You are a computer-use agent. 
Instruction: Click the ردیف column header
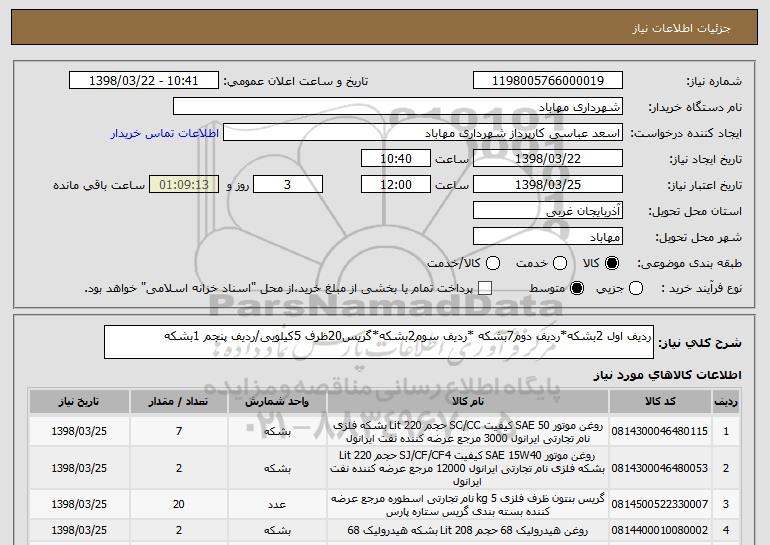tap(726, 402)
